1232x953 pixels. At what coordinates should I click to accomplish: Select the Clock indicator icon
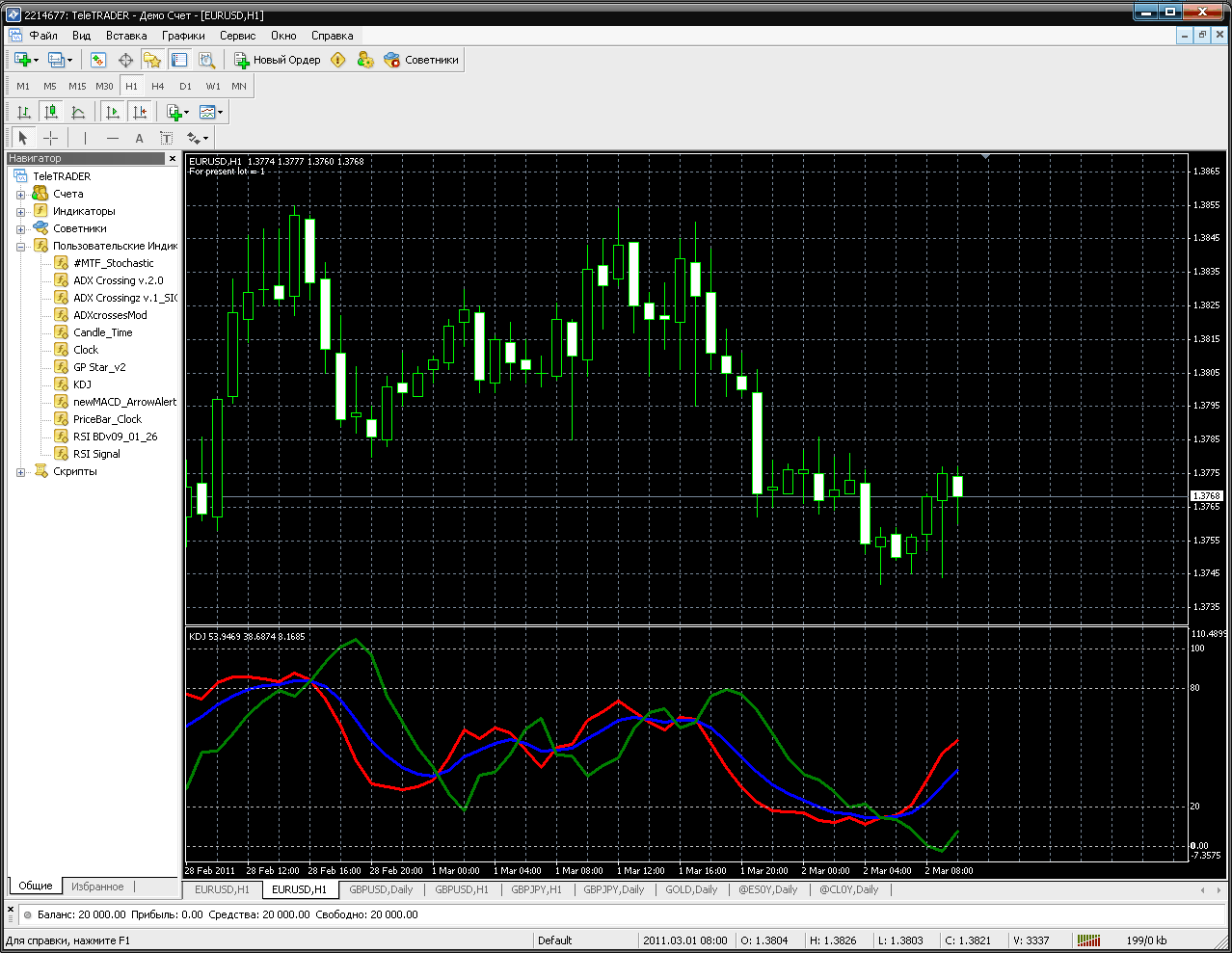pos(62,350)
